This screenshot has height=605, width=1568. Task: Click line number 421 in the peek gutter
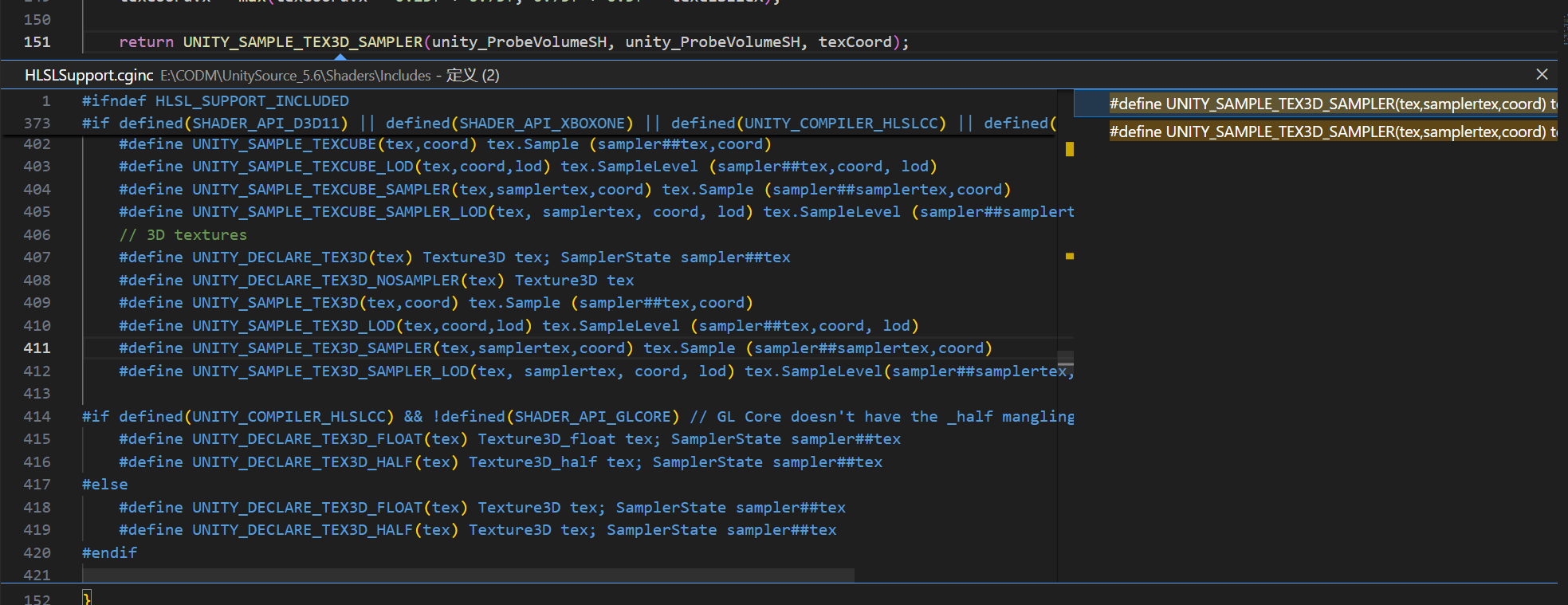[37, 576]
